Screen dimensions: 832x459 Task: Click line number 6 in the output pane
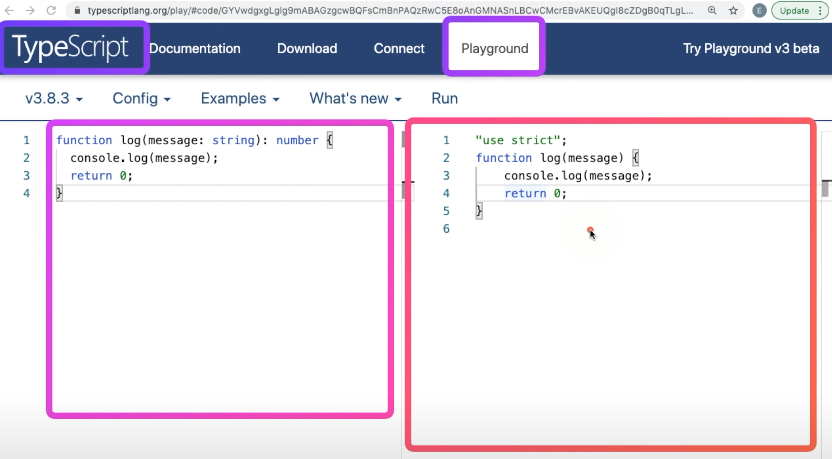[446, 229]
